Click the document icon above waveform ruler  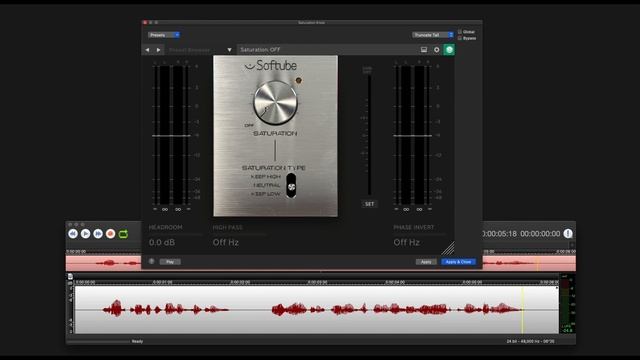(70, 276)
